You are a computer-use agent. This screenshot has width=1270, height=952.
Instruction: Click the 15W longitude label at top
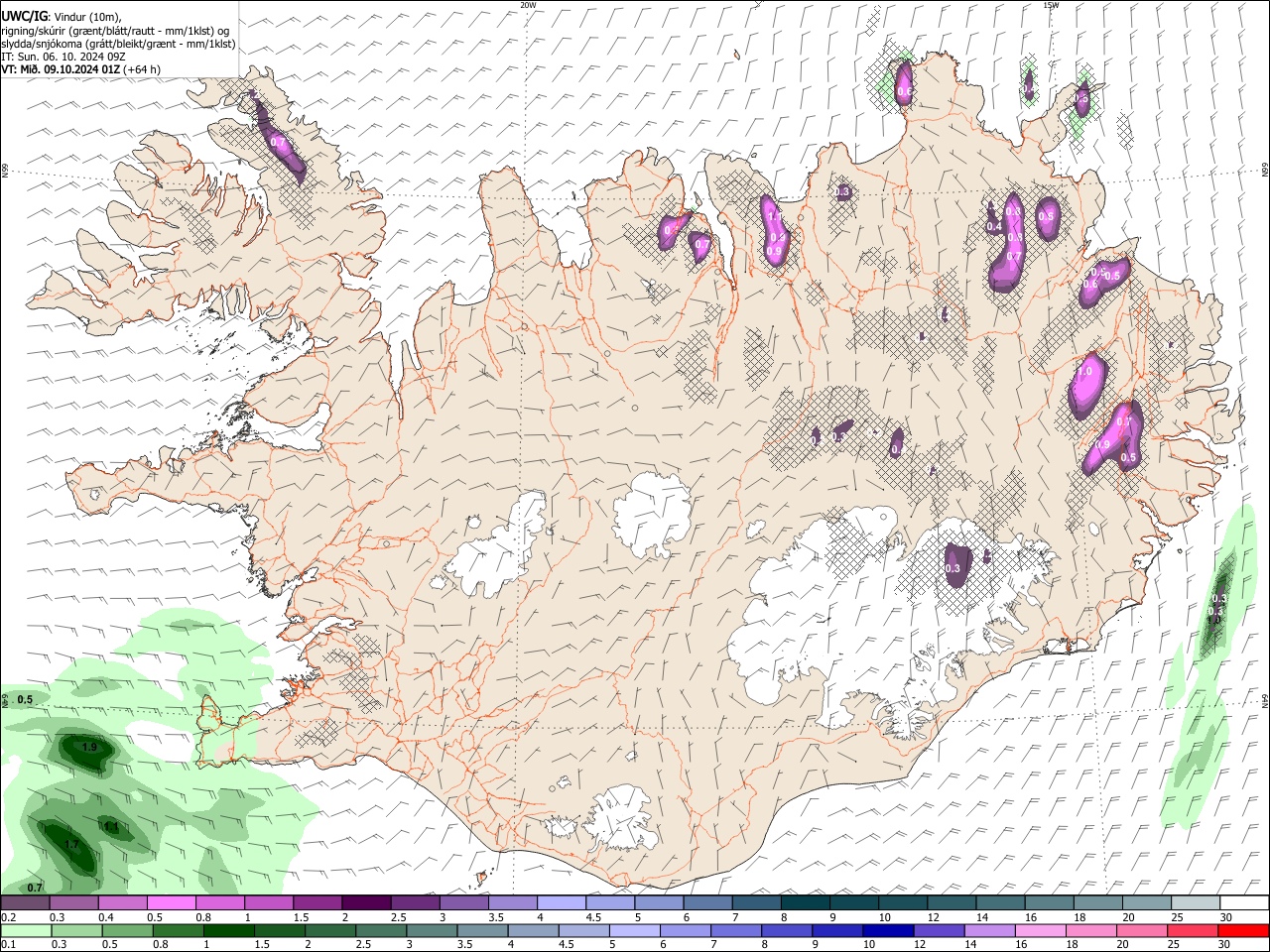point(1051,5)
